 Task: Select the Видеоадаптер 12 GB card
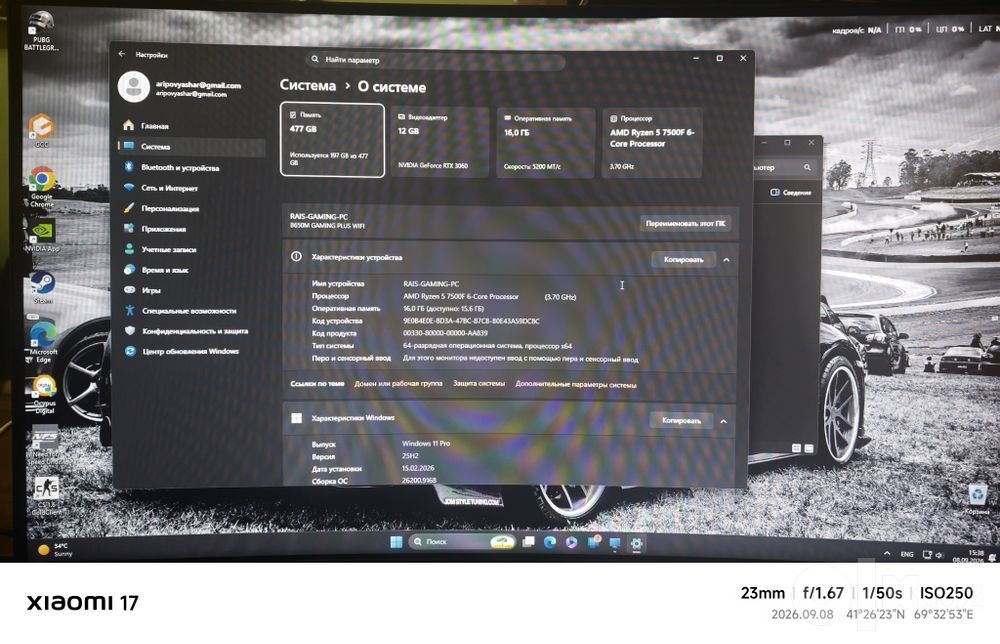(x=440, y=142)
